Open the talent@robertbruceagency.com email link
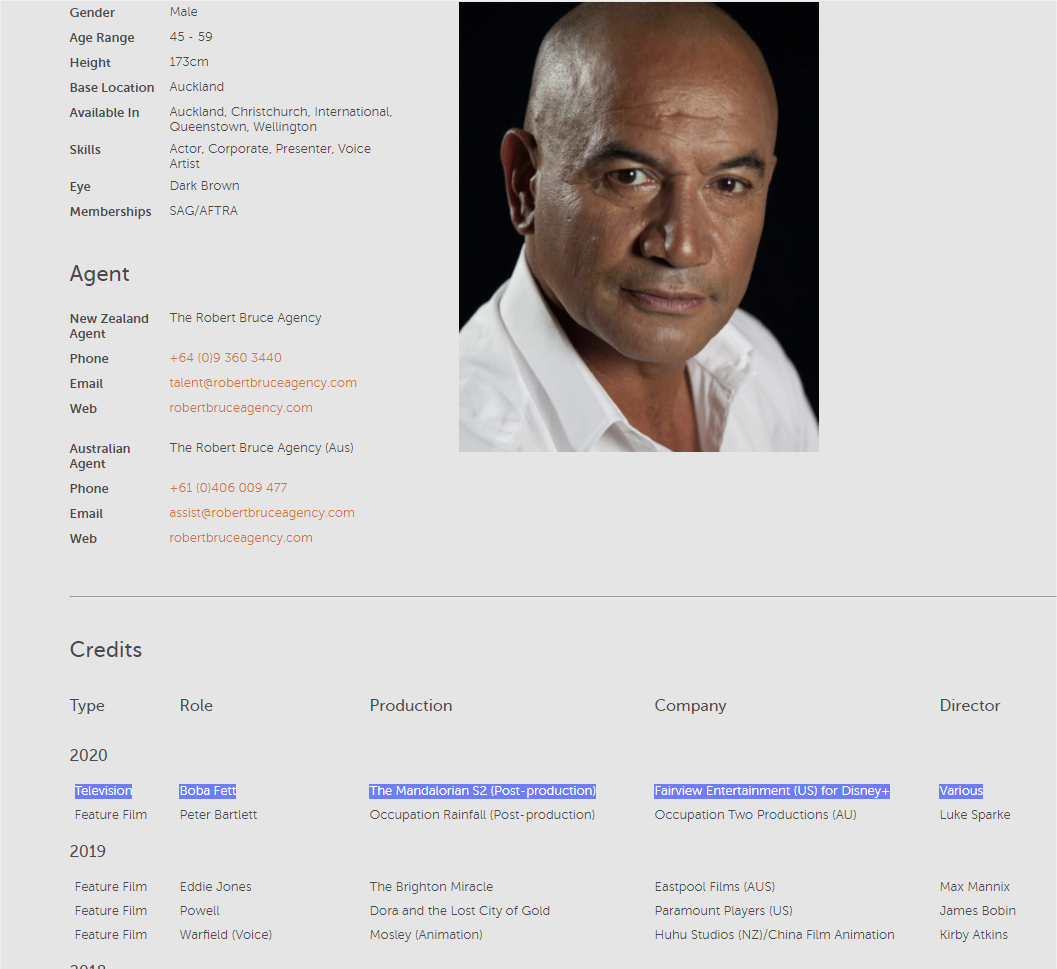 pos(263,383)
